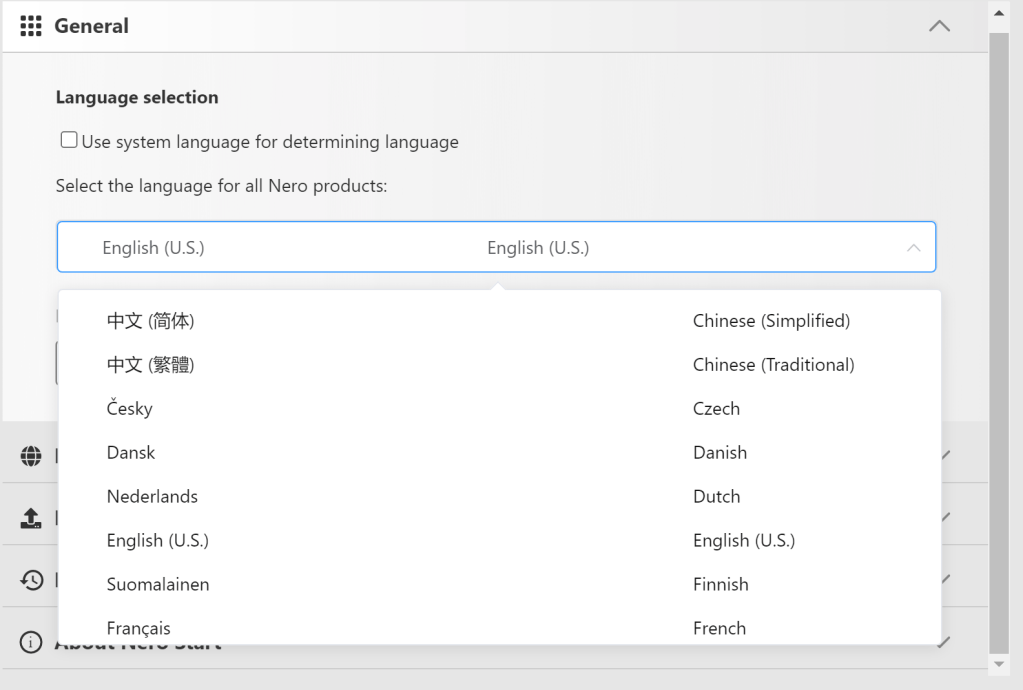Viewport: 1023px width, 690px height.
Task: Click the vertical scrollbar thumb
Action: tap(998, 340)
